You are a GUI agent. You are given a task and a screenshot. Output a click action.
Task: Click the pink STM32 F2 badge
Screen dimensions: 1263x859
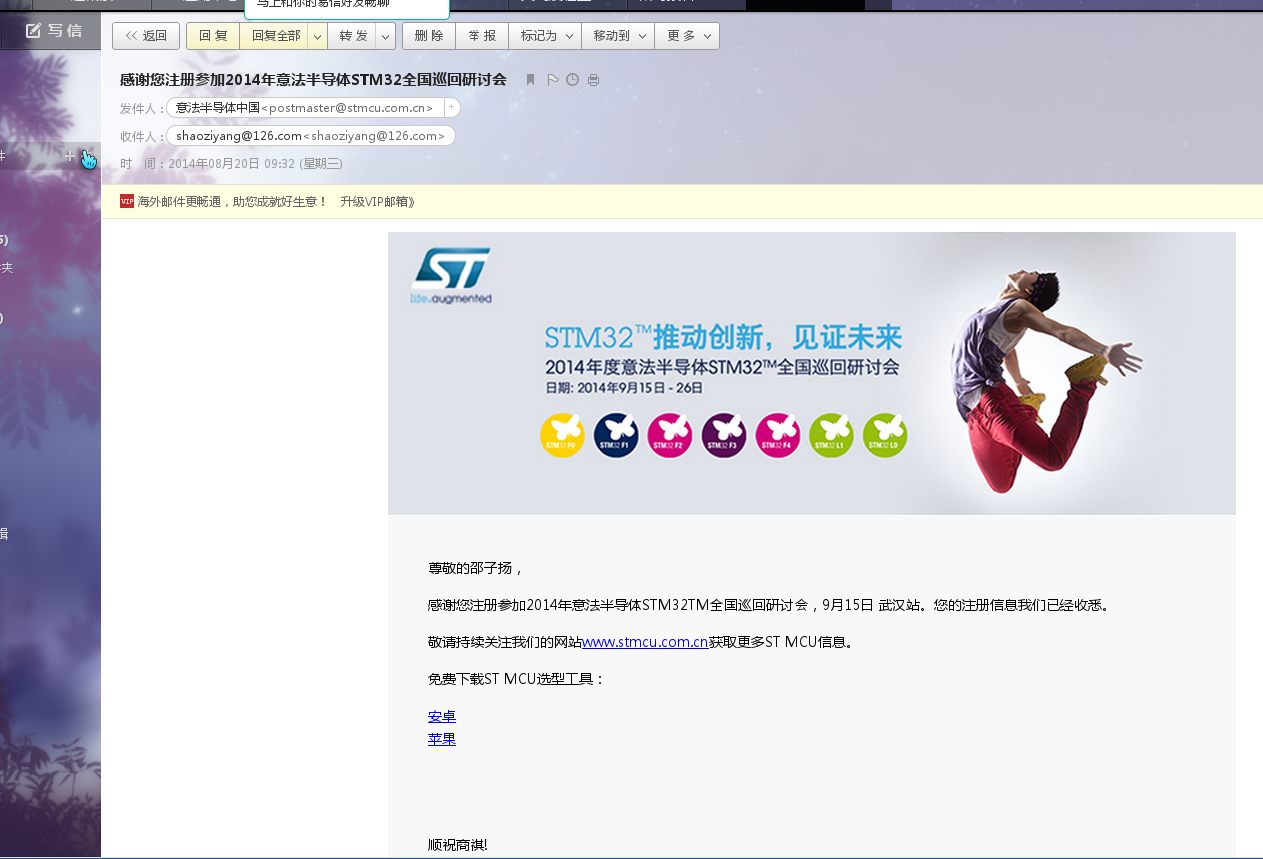click(x=670, y=436)
